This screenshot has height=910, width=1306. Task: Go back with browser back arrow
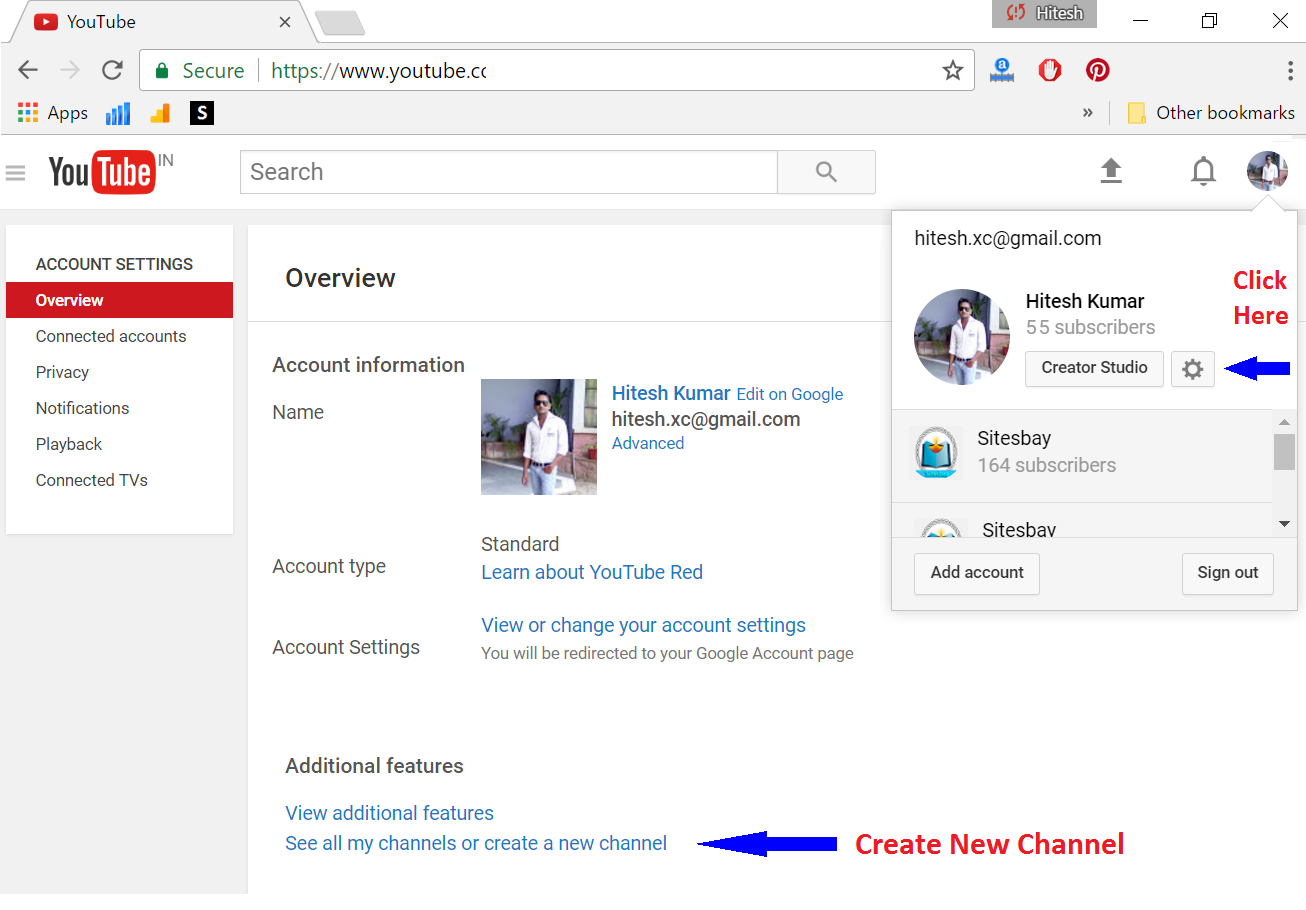28,70
